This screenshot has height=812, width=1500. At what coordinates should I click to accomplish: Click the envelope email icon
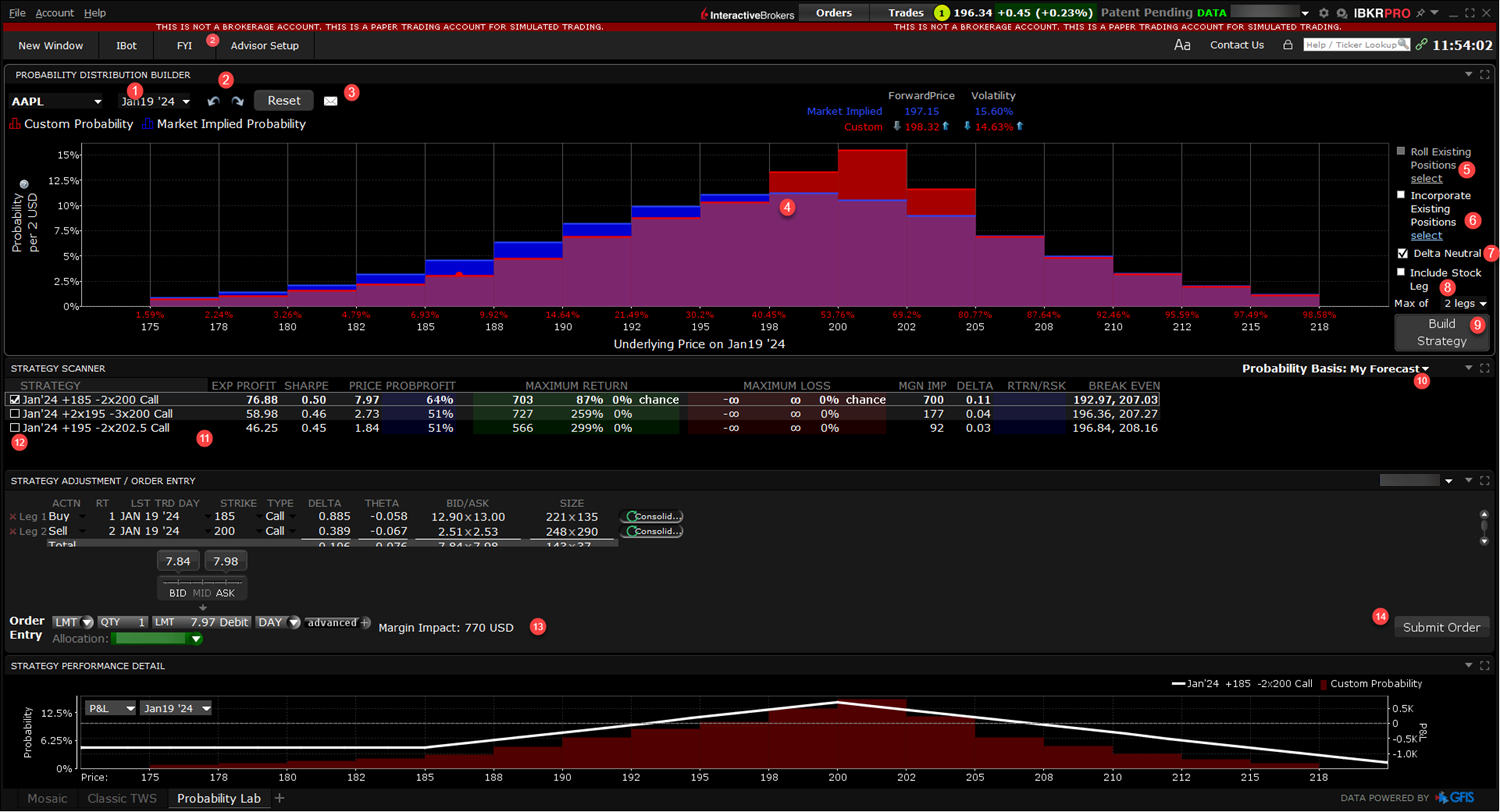point(331,101)
